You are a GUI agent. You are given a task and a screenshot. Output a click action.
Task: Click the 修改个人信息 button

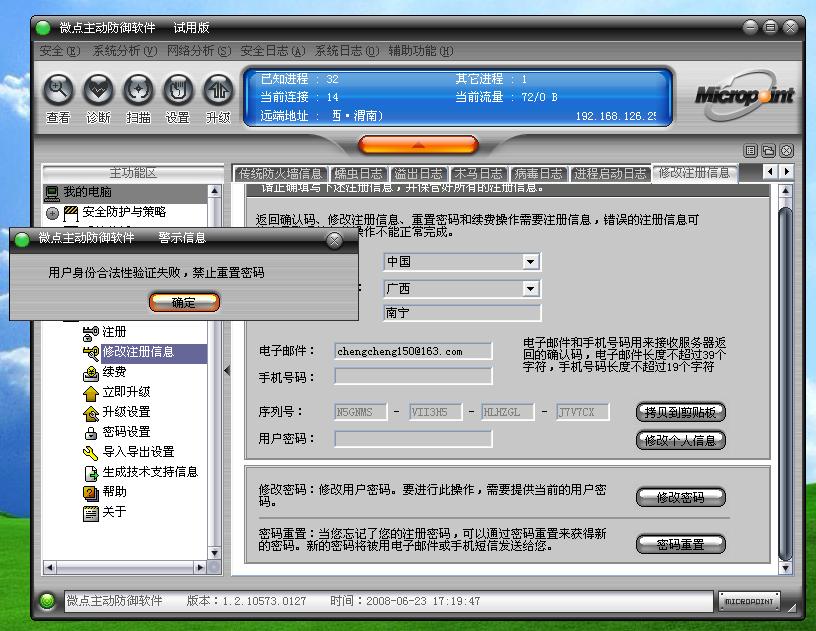(x=680, y=441)
